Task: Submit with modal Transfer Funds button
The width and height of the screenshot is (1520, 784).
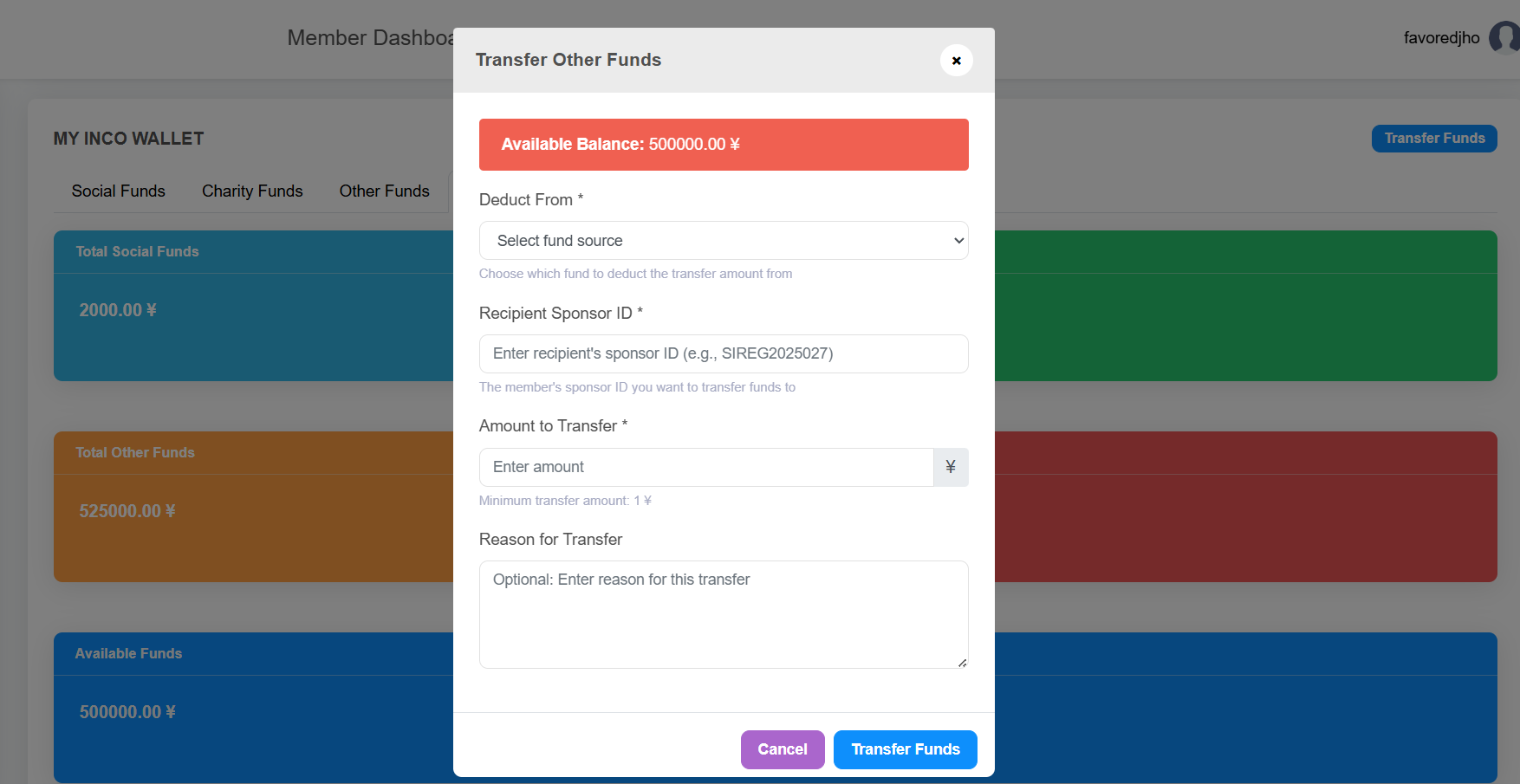Action: [x=906, y=749]
